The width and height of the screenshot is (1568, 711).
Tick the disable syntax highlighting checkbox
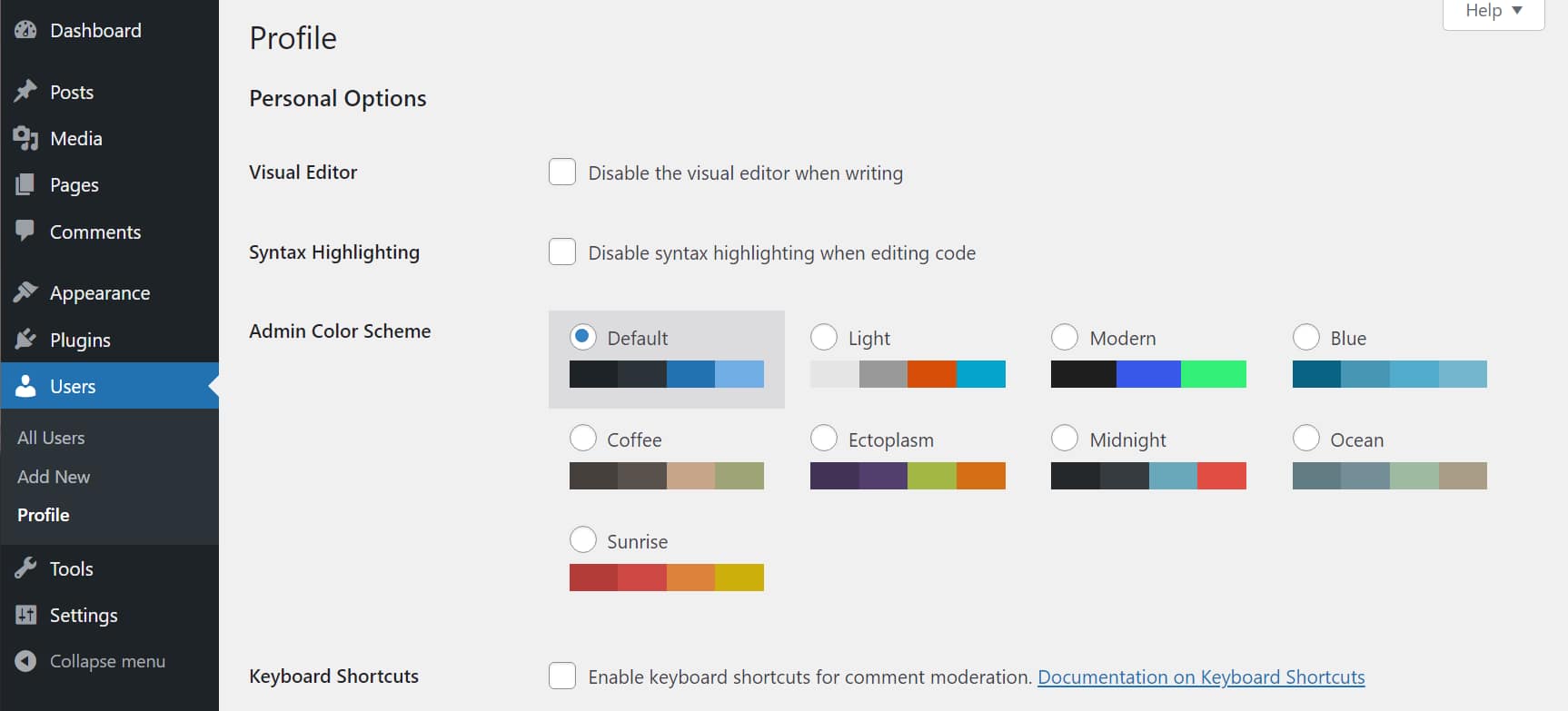pyautogui.click(x=562, y=252)
